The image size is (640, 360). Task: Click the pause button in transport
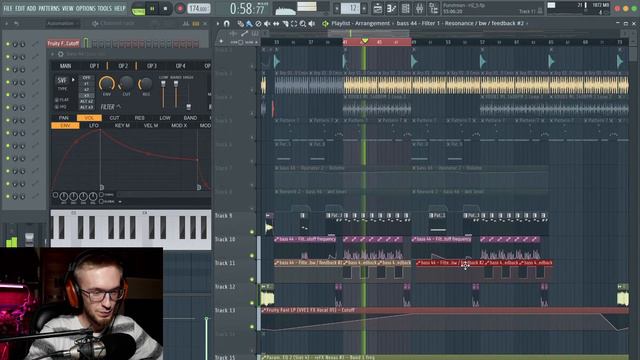(x=152, y=8)
